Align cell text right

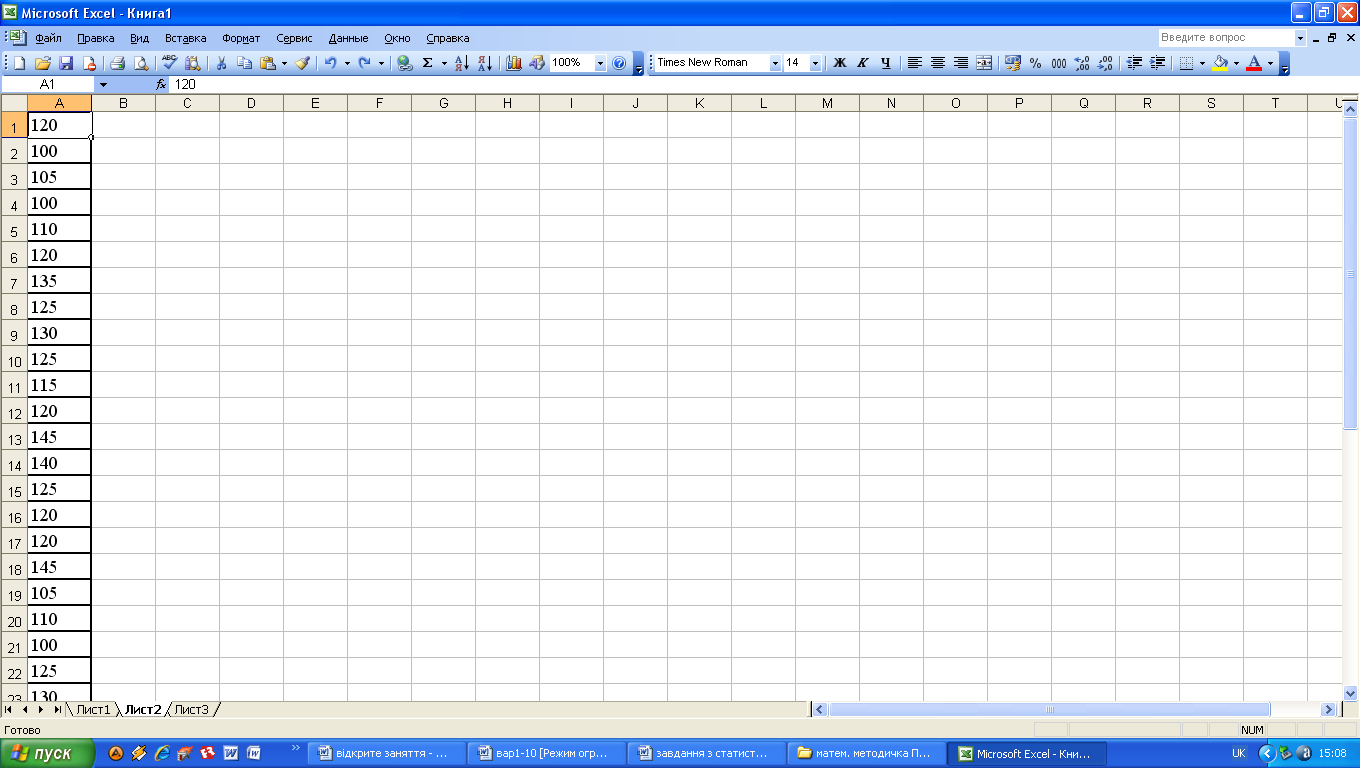[961, 63]
